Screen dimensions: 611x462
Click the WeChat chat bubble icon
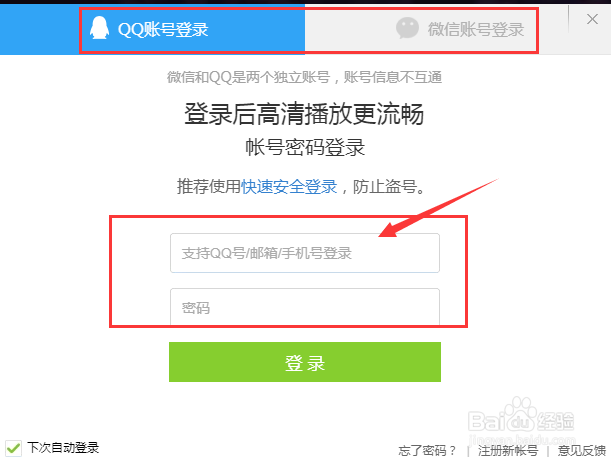pos(407,28)
